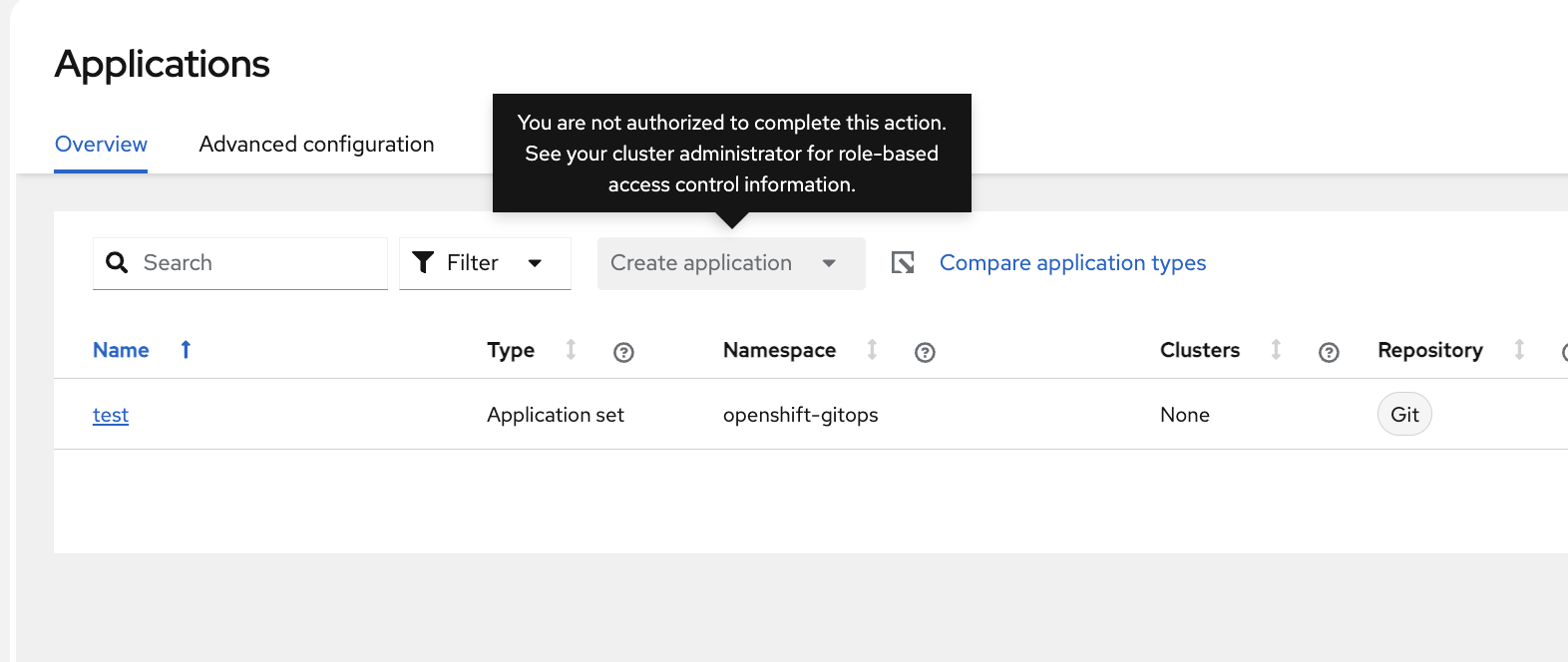
Task: Switch to the Advanced configuration tab
Action: [316, 145]
